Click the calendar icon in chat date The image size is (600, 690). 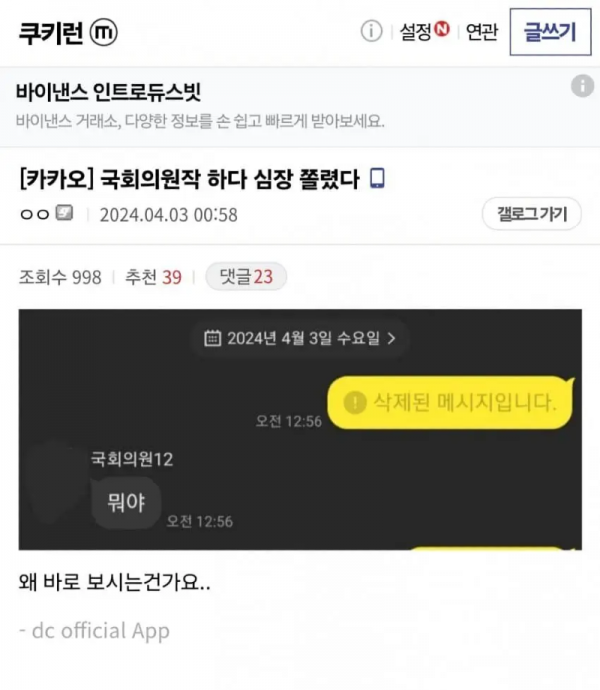click(213, 338)
